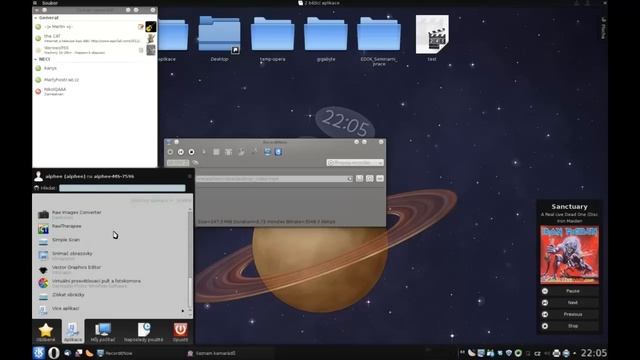Open the output file path dropdown in RecordItNow

pyautogui.click(x=349, y=179)
